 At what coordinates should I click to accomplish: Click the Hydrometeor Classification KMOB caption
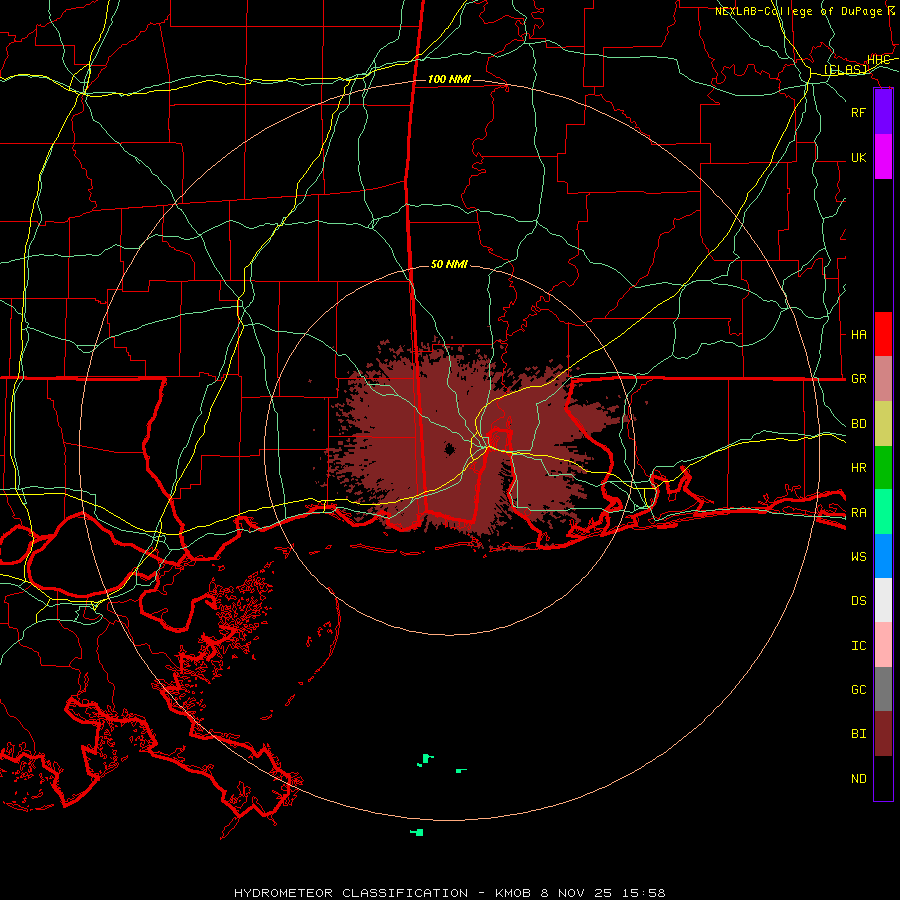coord(449,893)
